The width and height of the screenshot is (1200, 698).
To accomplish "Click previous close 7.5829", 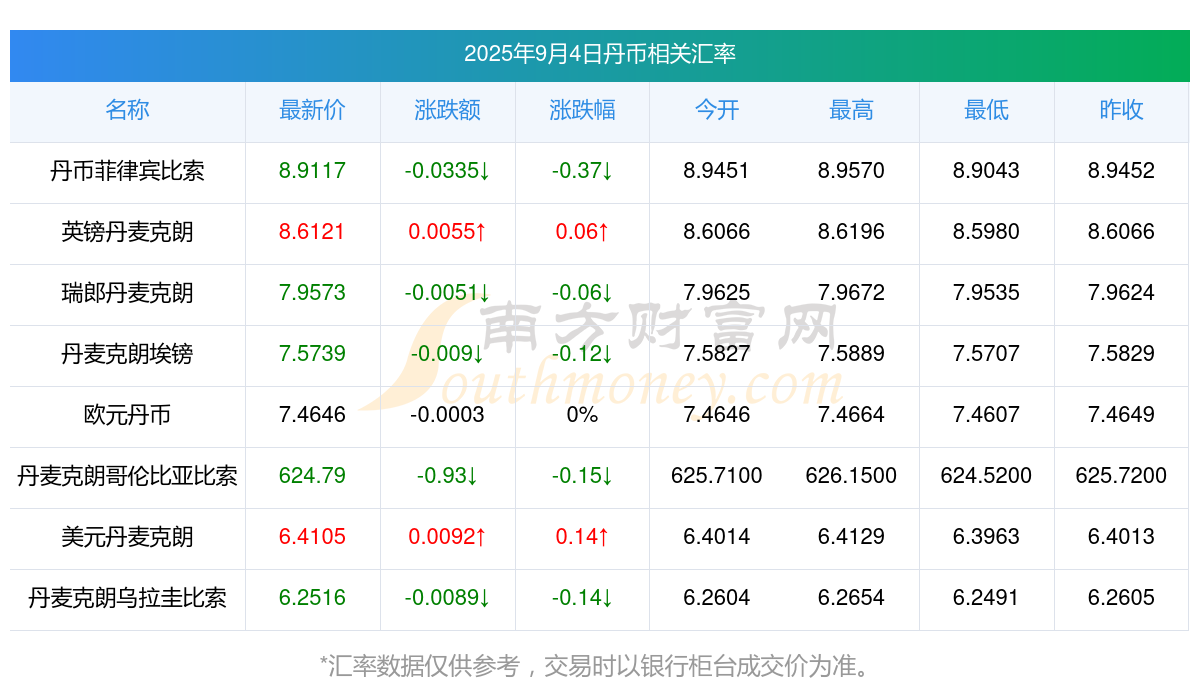I will pyautogui.click(x=1122, y=354).
